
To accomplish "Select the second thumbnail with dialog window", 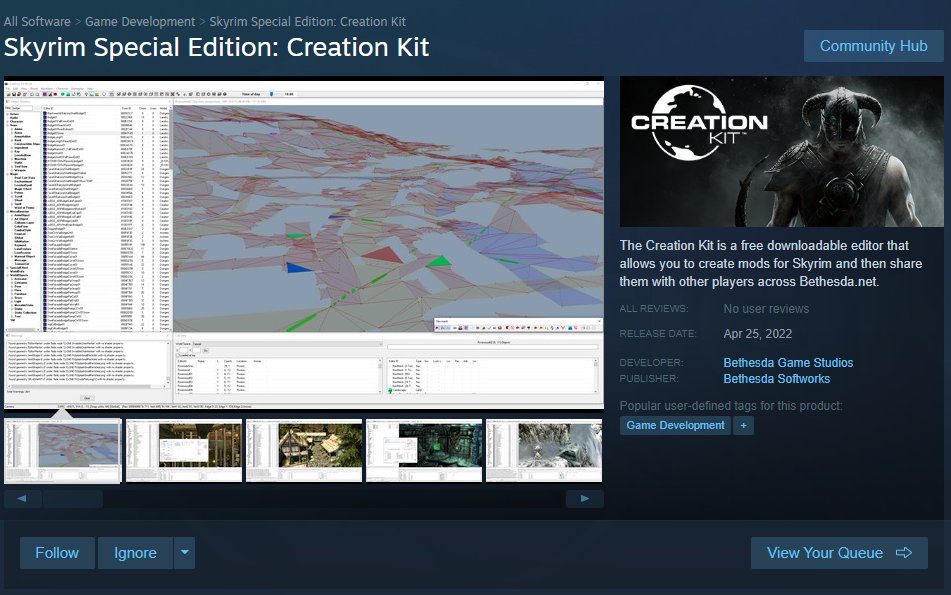I will (184, 451).
